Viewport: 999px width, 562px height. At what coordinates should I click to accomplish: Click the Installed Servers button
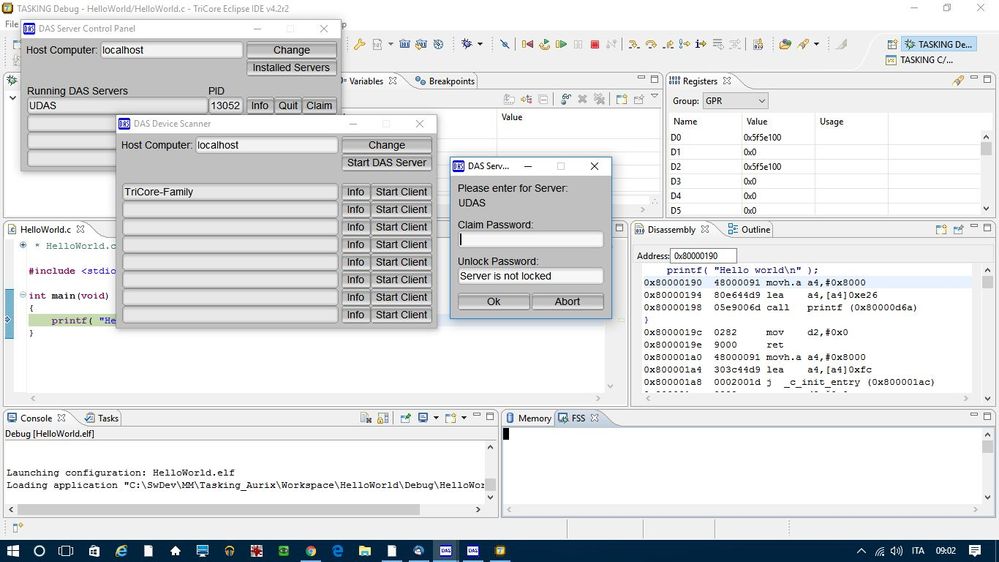(x=291, y=68)
